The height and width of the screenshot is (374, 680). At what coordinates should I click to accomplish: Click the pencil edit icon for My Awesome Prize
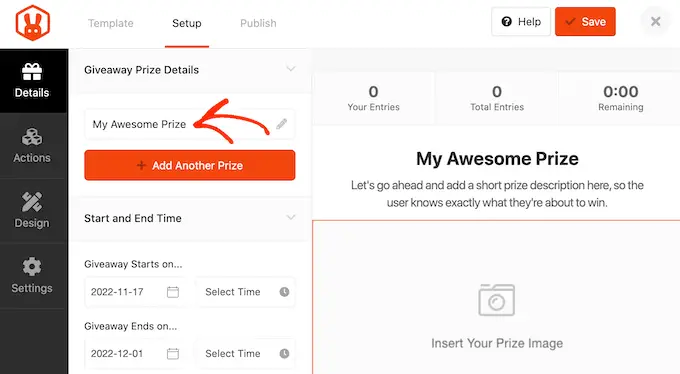281,124
